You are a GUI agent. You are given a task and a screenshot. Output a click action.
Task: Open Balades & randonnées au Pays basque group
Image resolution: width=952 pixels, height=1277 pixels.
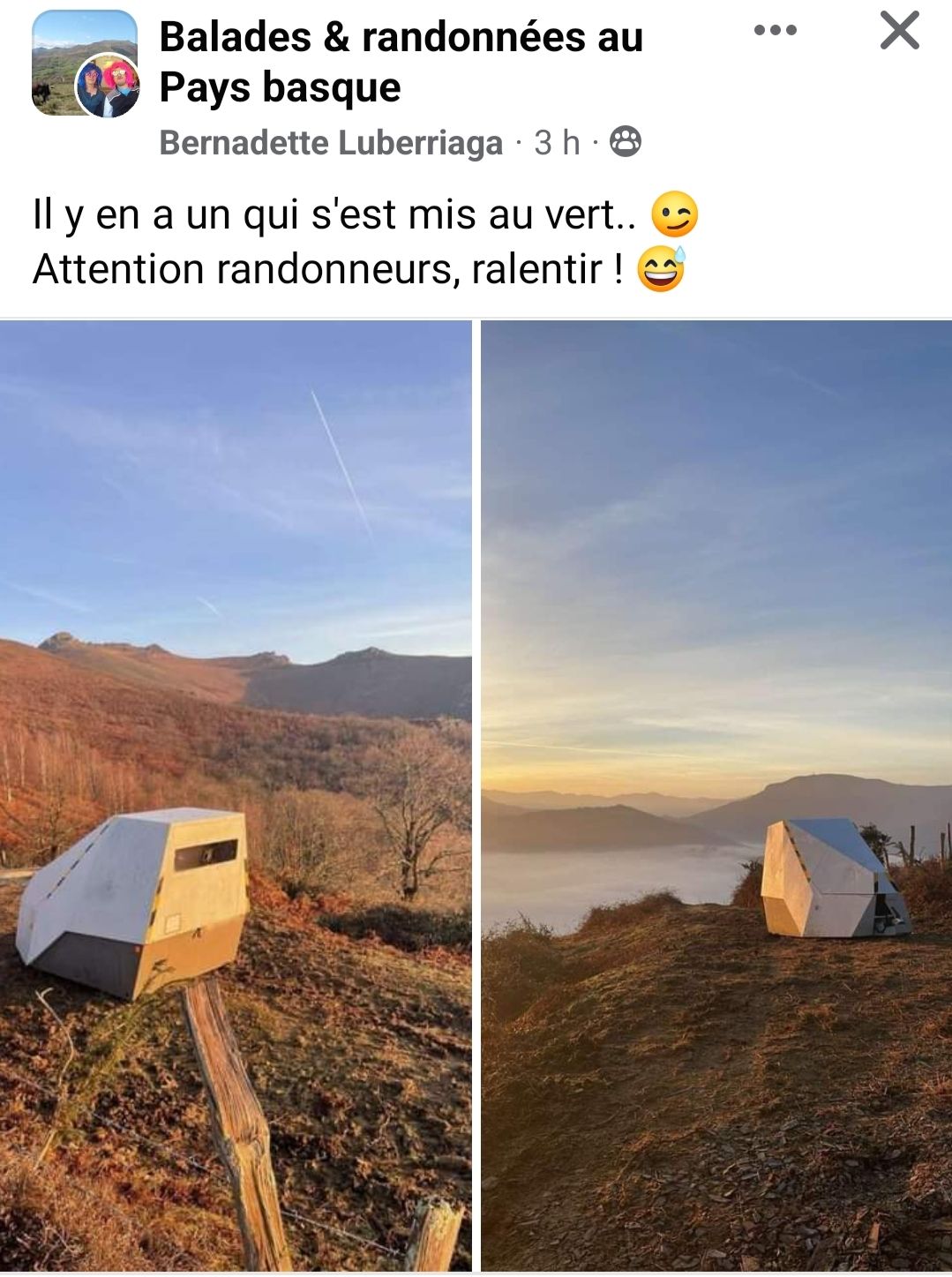point(401,62)
